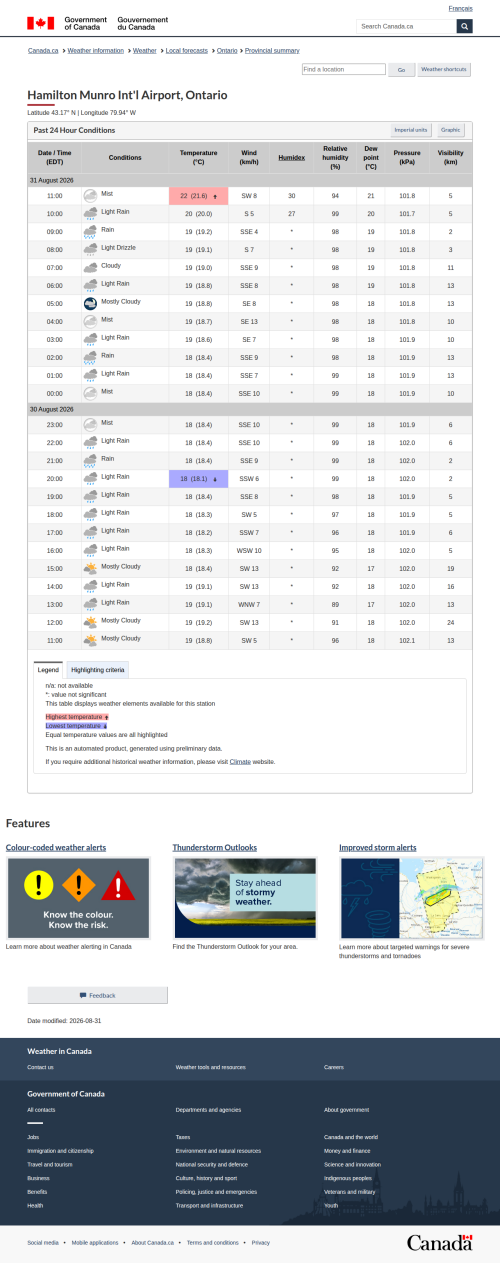Click the Mostly Cloudy sun icon at 11:00 on 30 August
The width and height of the screenshot is (500, 1263).
pos(90,640)
